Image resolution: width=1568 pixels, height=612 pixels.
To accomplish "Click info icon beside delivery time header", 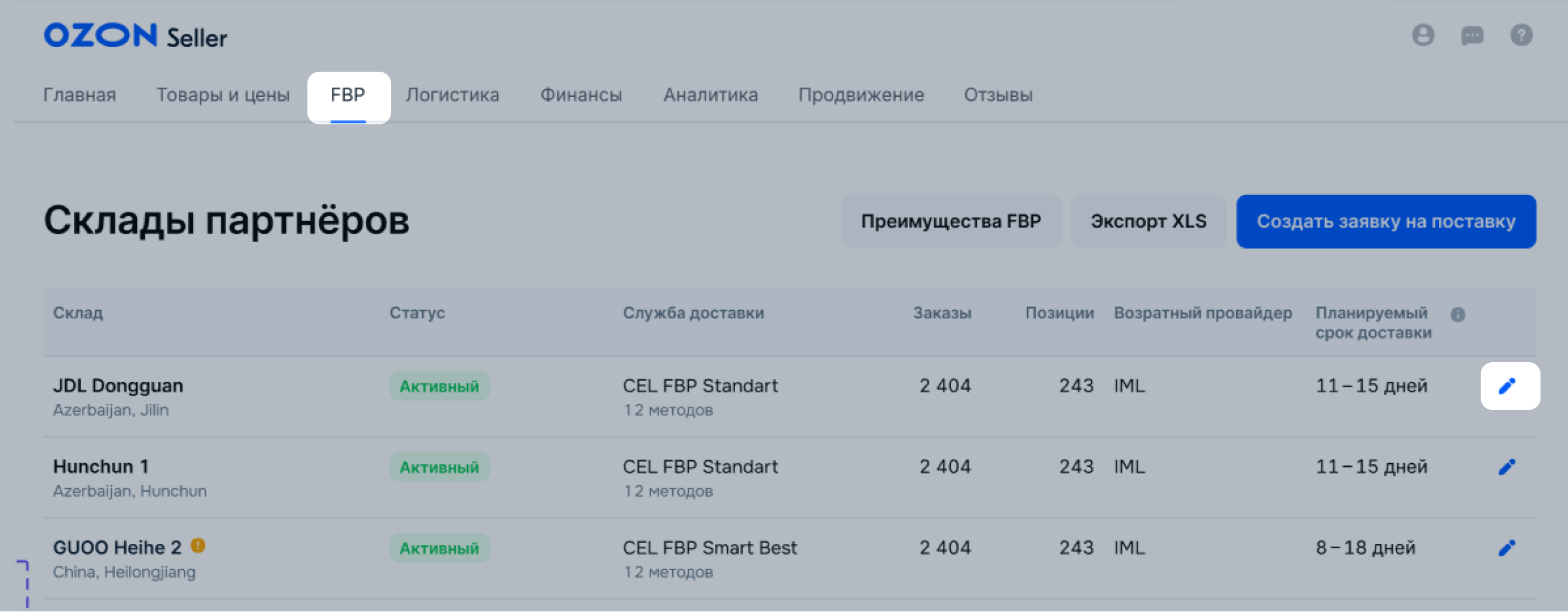I will 1457,314.
